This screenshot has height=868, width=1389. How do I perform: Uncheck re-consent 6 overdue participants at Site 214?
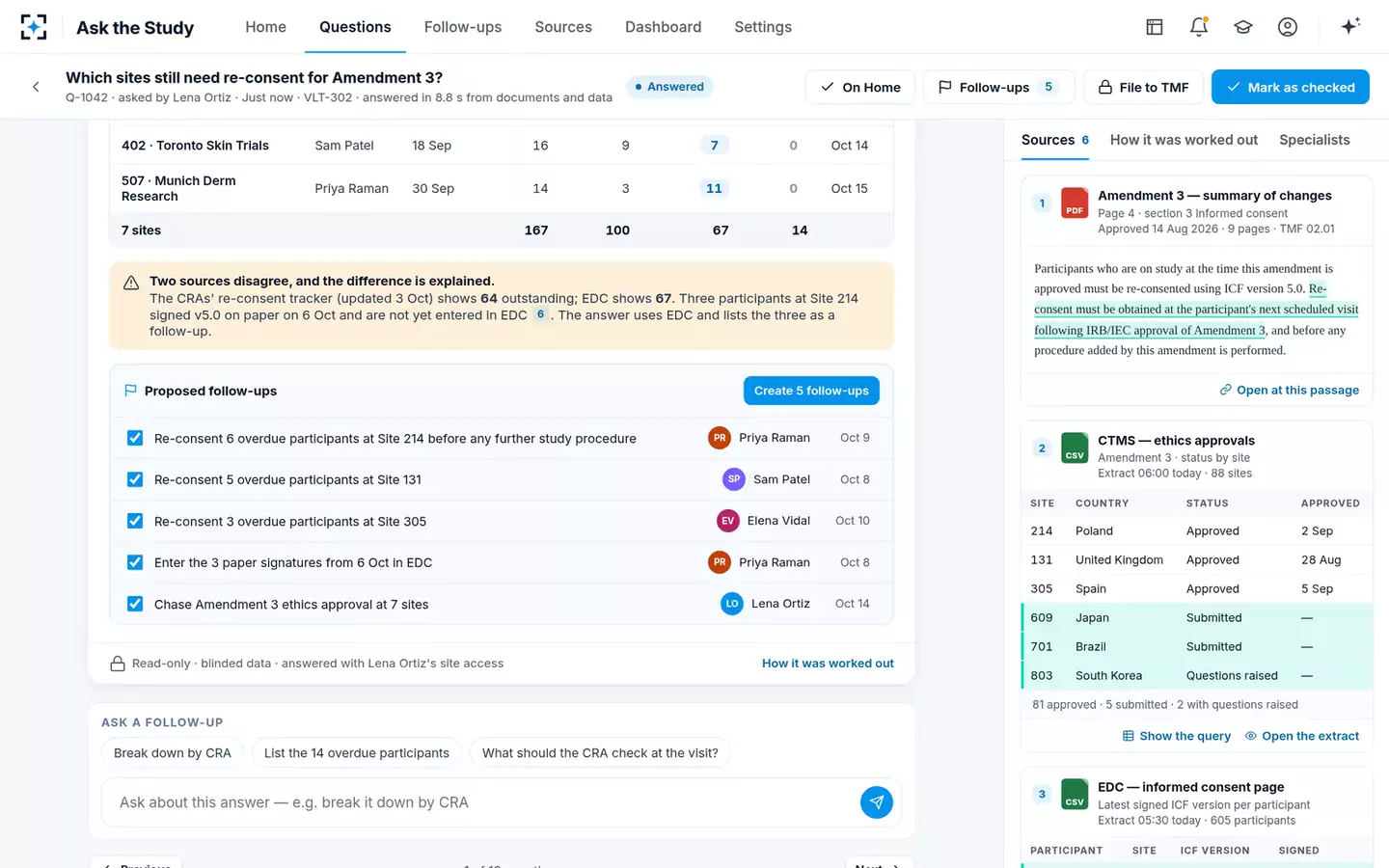[135, 438]
